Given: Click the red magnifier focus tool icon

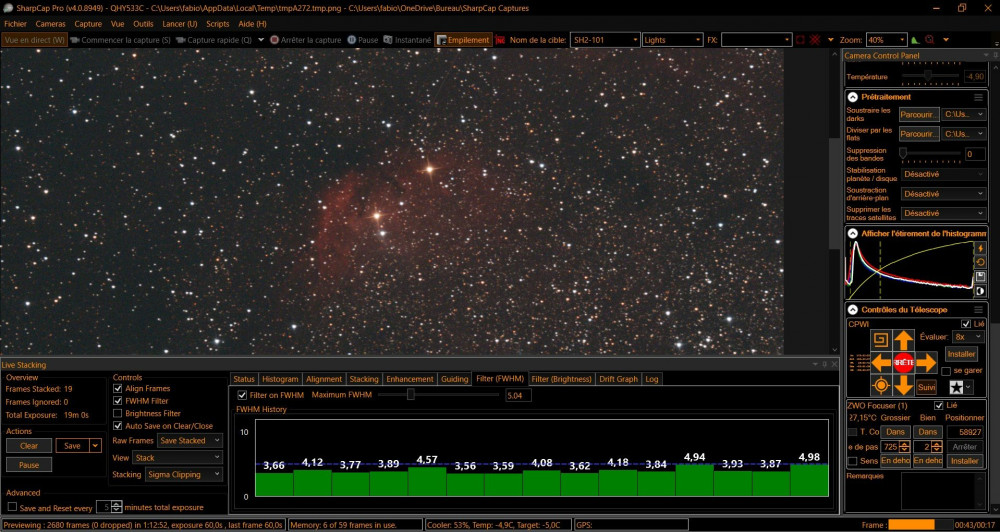Looking at the screenshot, I should 929,40.
